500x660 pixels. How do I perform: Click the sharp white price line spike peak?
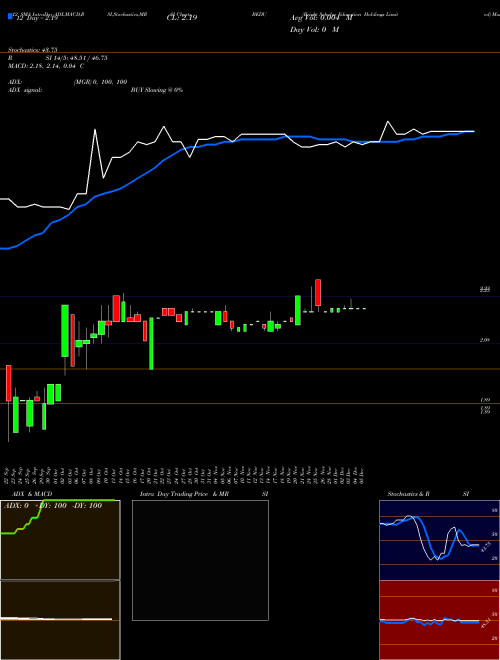95,130
